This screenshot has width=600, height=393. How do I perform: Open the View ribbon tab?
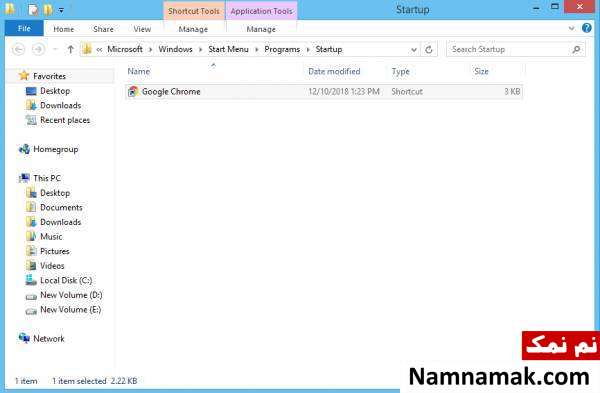tap(142, 29)
